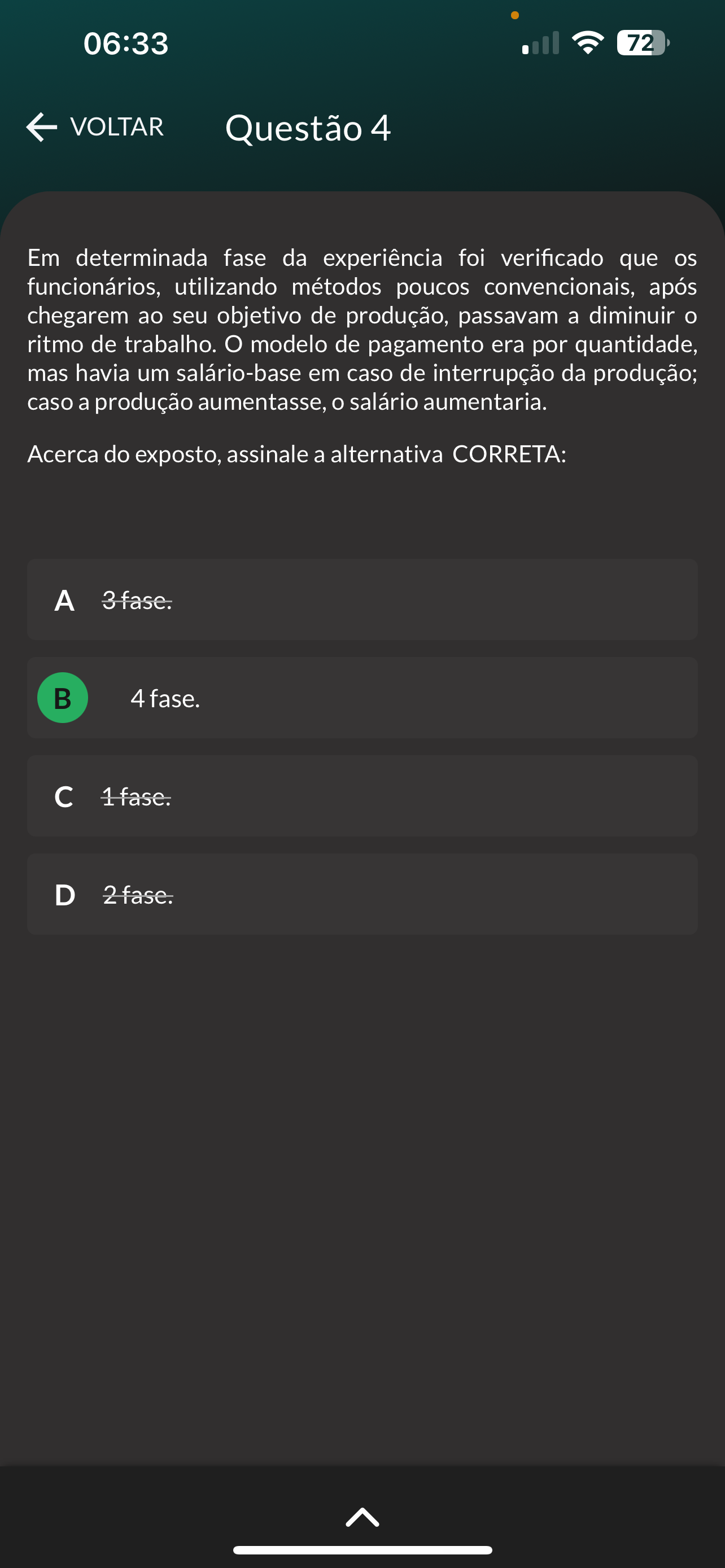Tap the 06:33 clock
The width and height of the screenshot is (725, 1568).
tap(126, 44)
